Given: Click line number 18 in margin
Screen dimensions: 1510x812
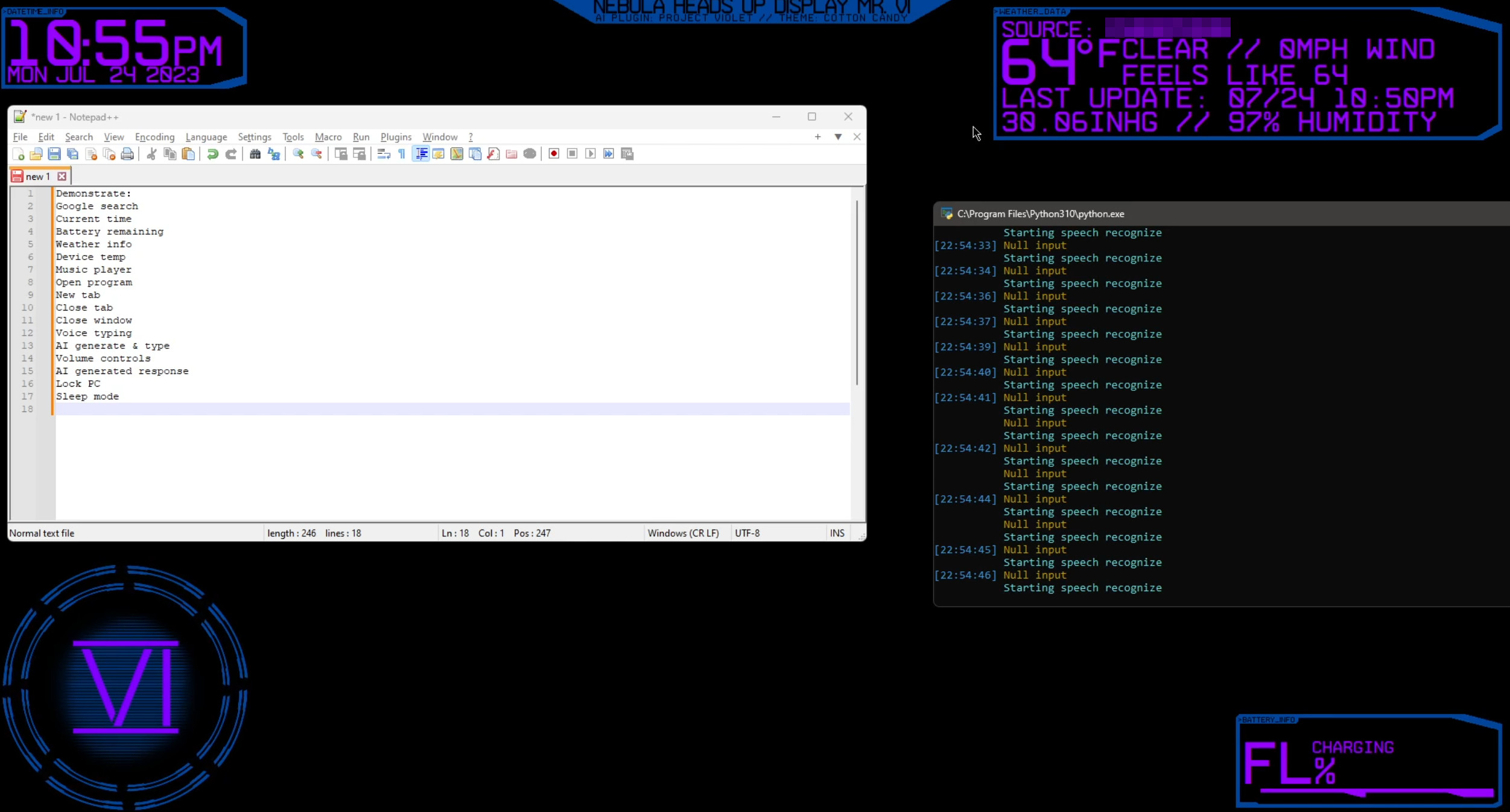Looking at the screenshot, I should (x=27, y=409).
